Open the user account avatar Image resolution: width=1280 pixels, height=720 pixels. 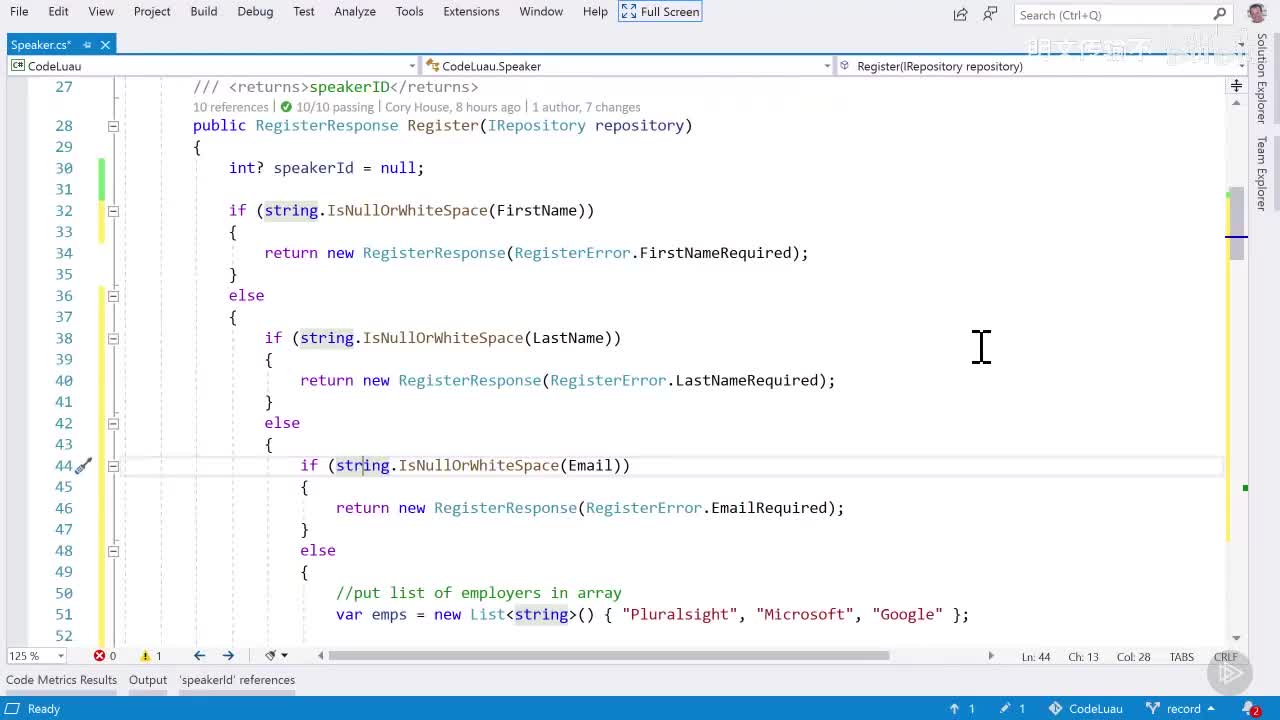[x=1257, y=13]
